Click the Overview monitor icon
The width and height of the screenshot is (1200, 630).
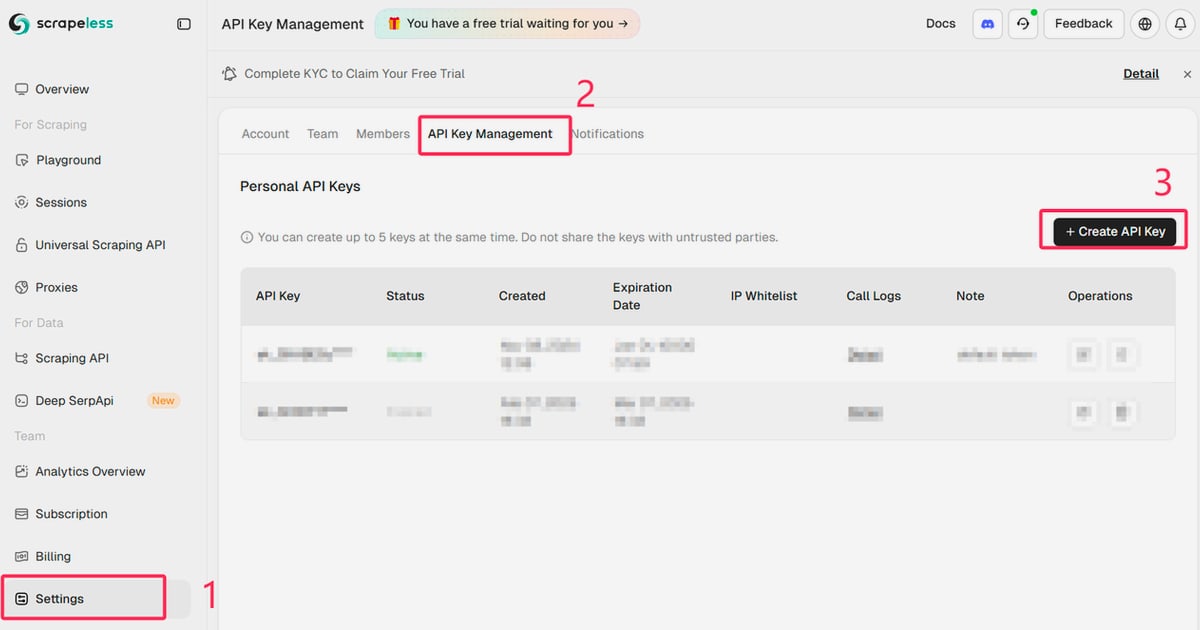coord(21,89)
